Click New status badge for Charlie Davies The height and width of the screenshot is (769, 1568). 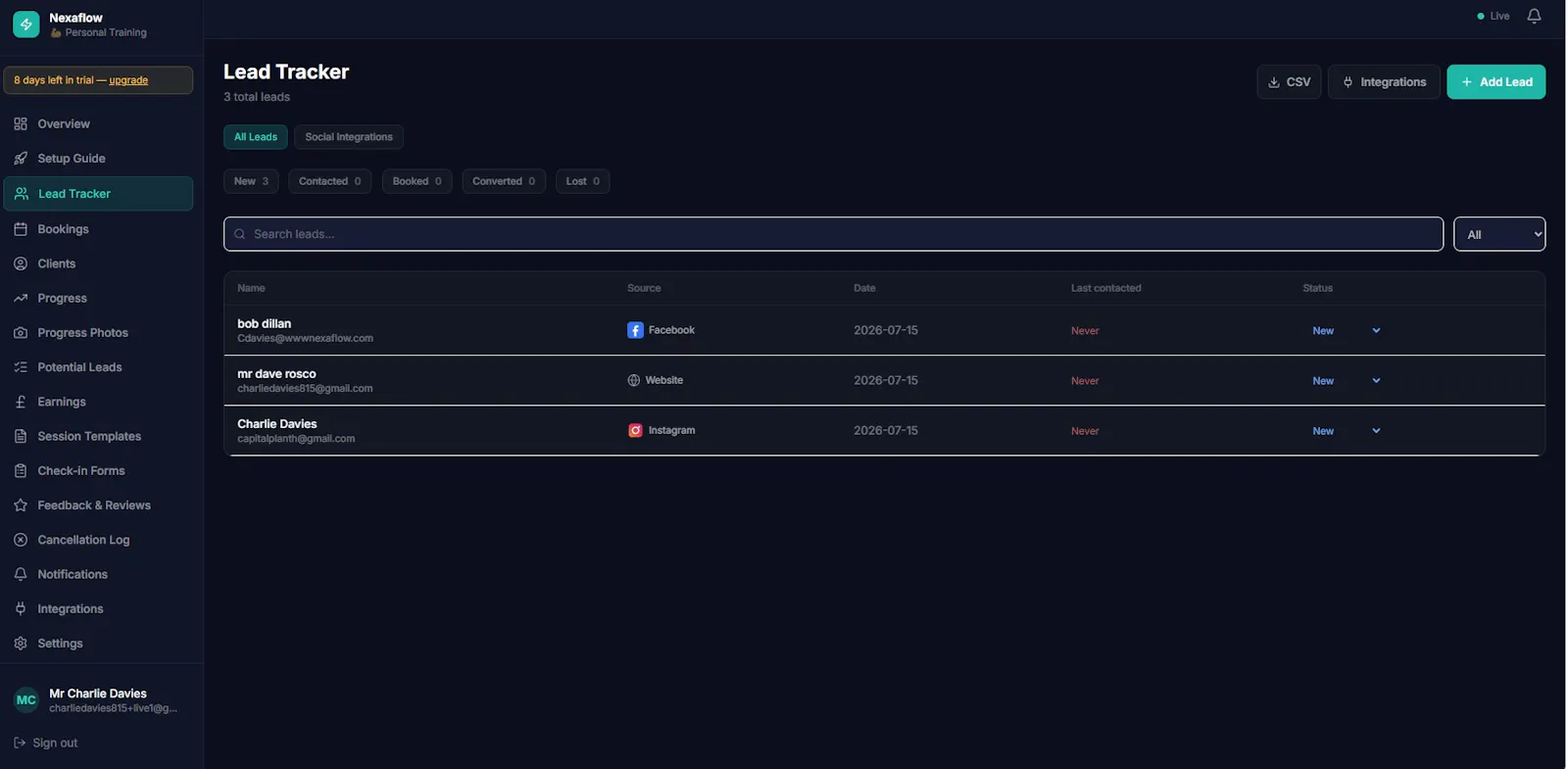click(1323, 431)
